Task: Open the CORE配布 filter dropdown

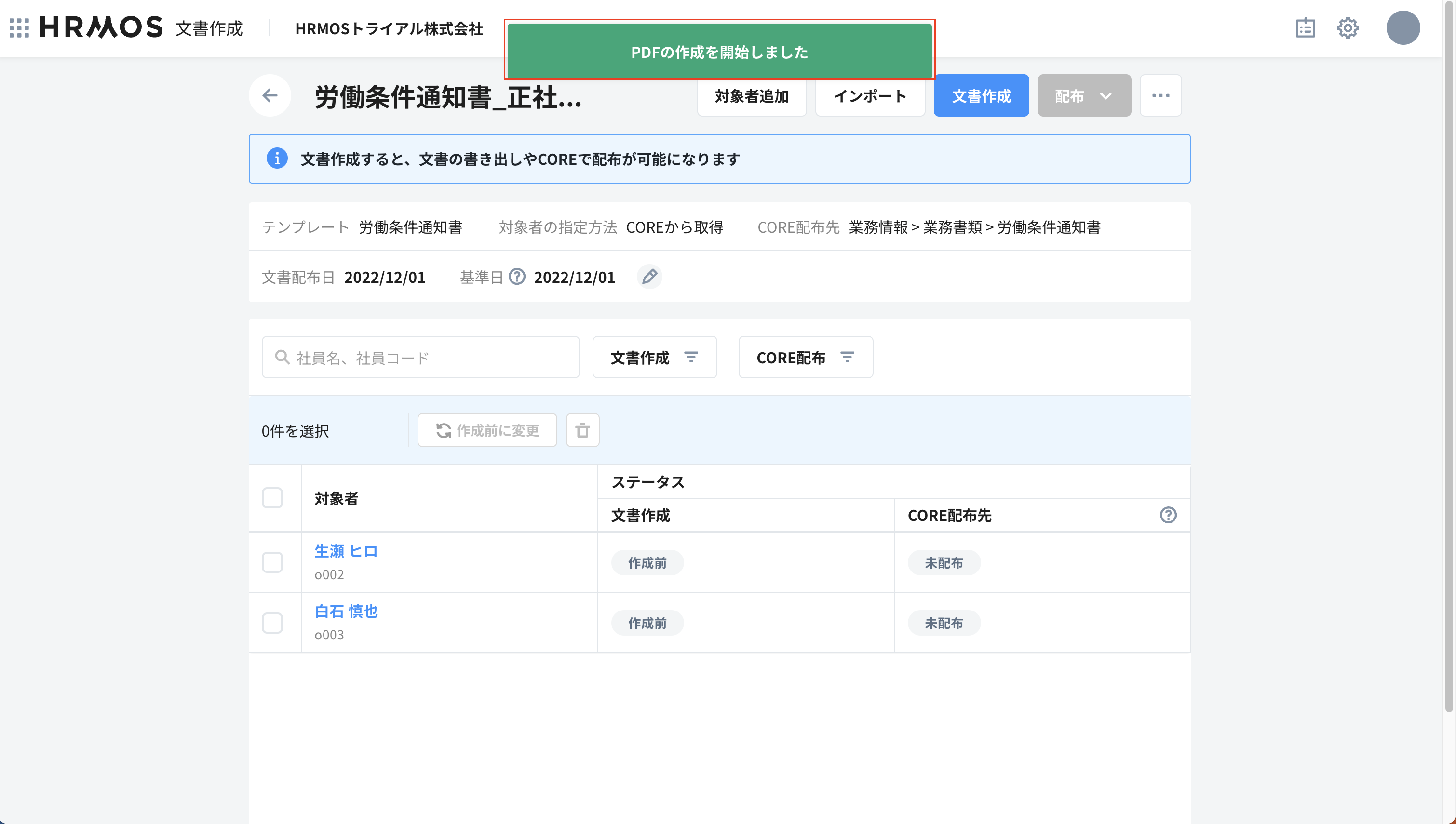Action: pos(805,358)
